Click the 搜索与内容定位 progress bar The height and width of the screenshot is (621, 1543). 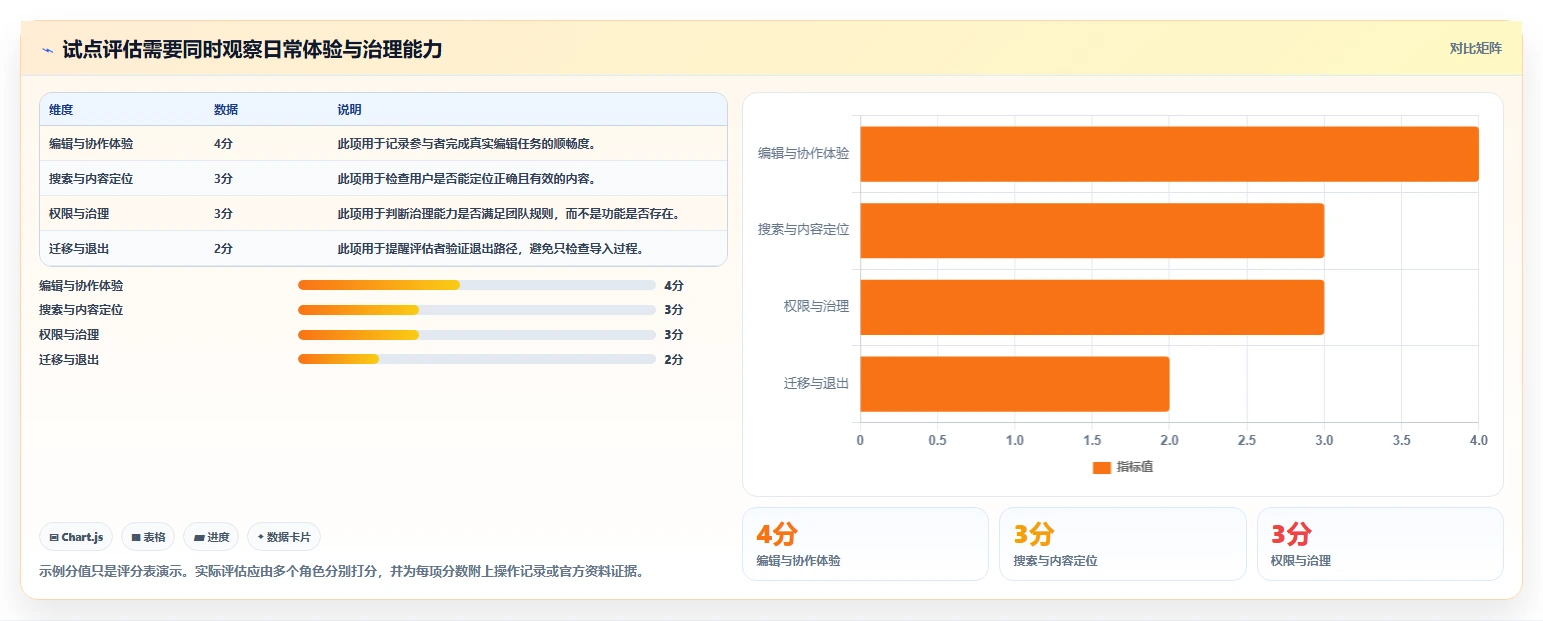476,310
